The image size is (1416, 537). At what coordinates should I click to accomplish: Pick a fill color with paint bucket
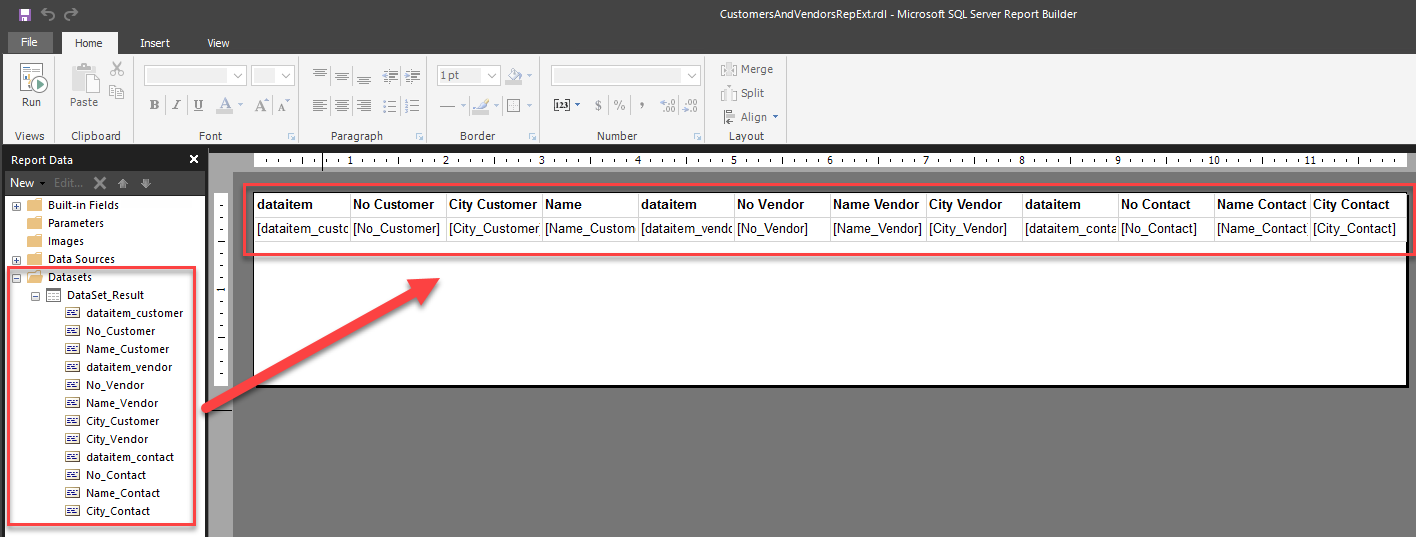(515, 75)
